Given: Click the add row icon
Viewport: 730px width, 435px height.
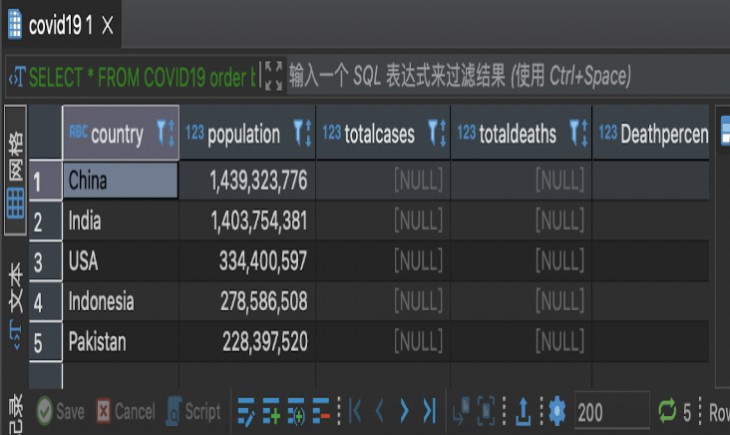Looking at the screenshot, I should [x=271, y=412].
